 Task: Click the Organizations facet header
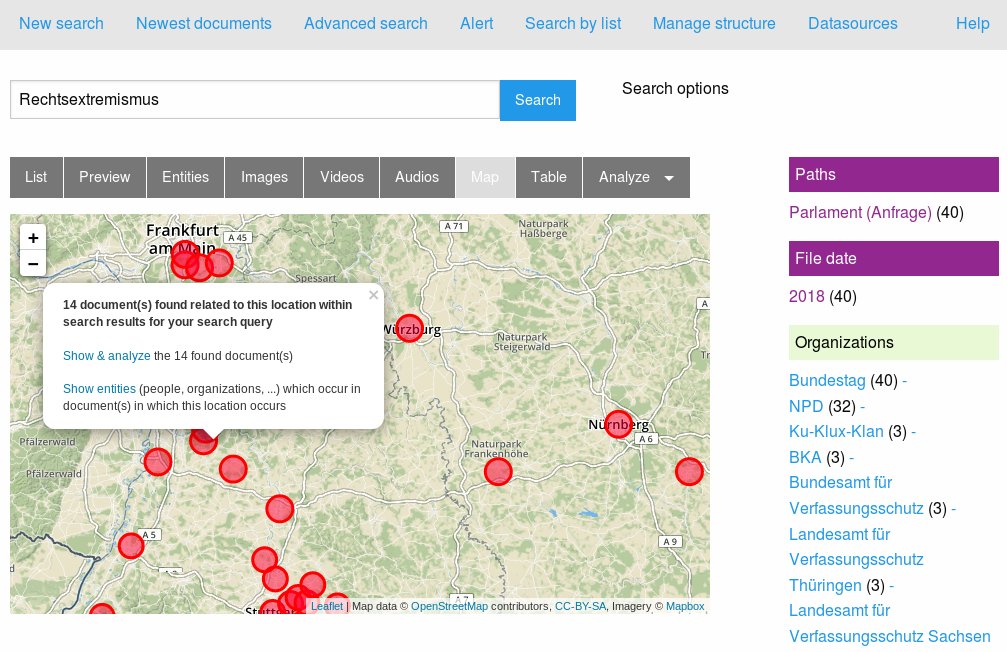pos(893,343)
